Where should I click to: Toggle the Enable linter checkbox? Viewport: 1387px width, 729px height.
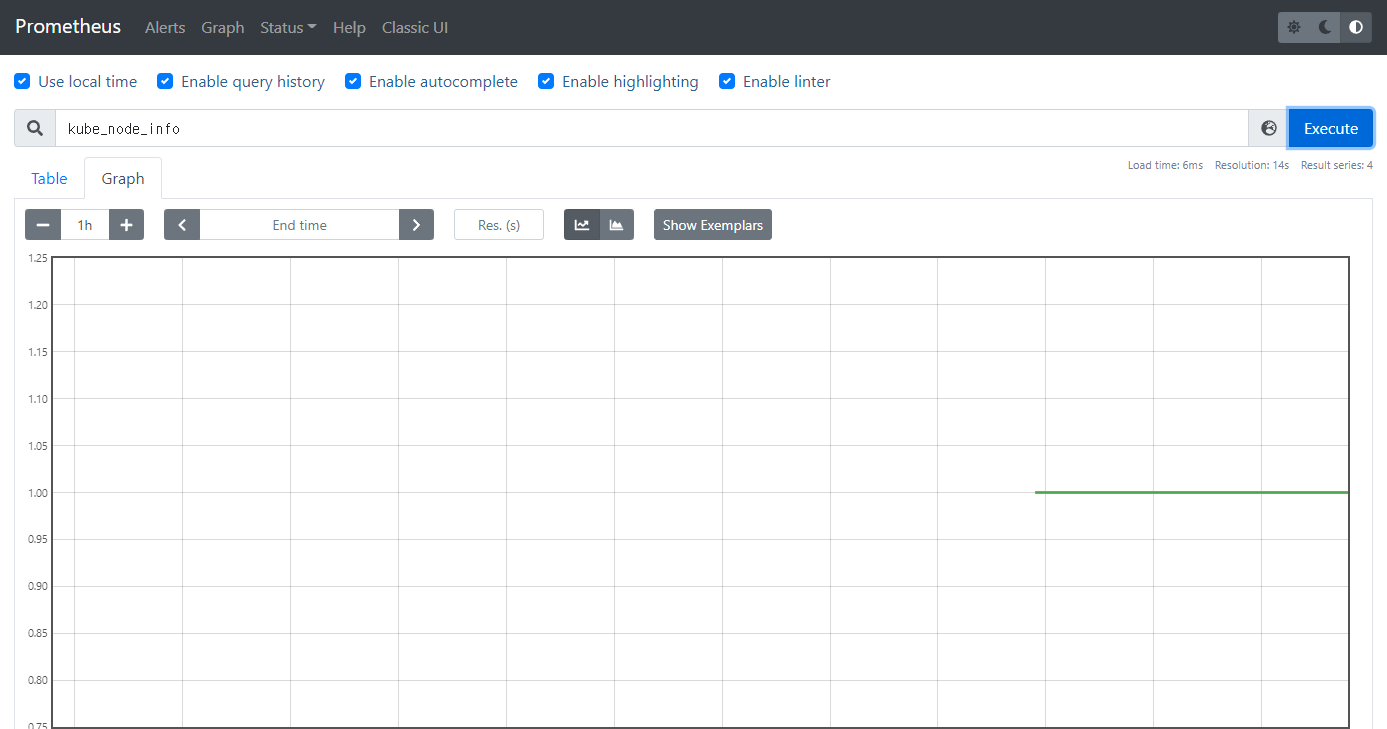(x=727, y=81)
